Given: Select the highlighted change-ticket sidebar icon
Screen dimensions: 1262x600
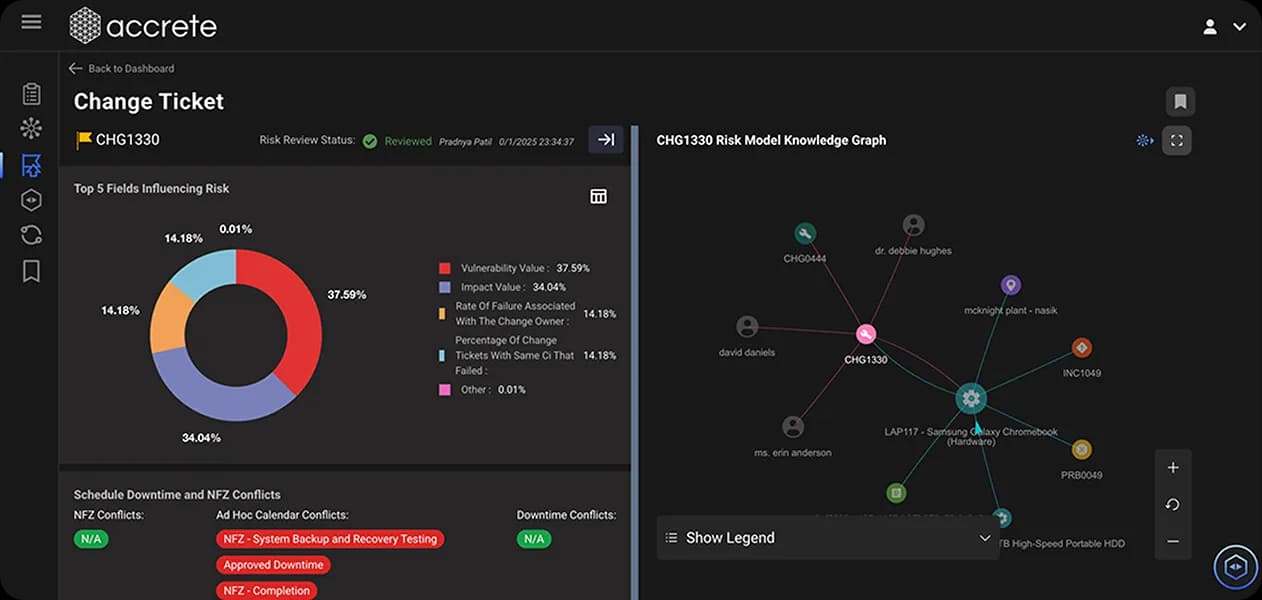Looking at the screenshot, I should click(31, 165).
